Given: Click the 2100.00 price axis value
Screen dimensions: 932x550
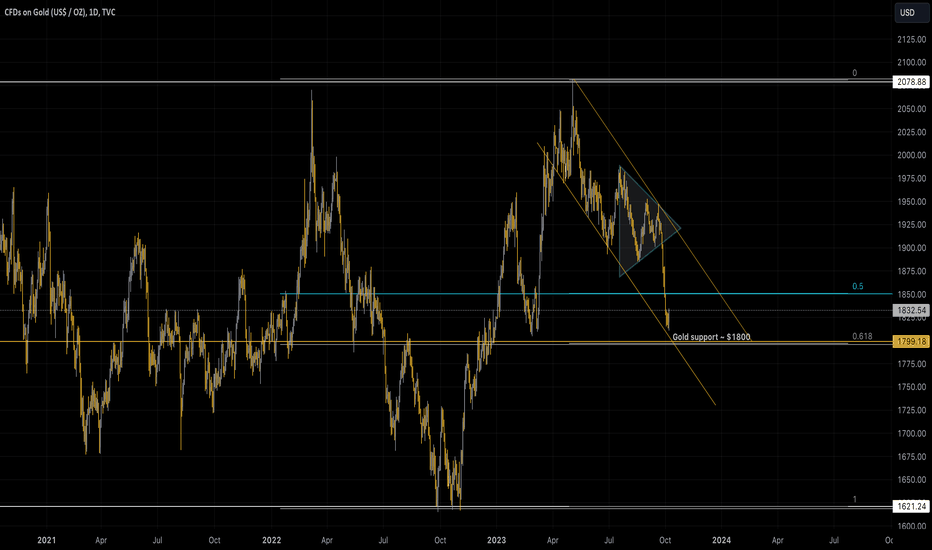Looking at the screenshot, I should tap(911, 62).
